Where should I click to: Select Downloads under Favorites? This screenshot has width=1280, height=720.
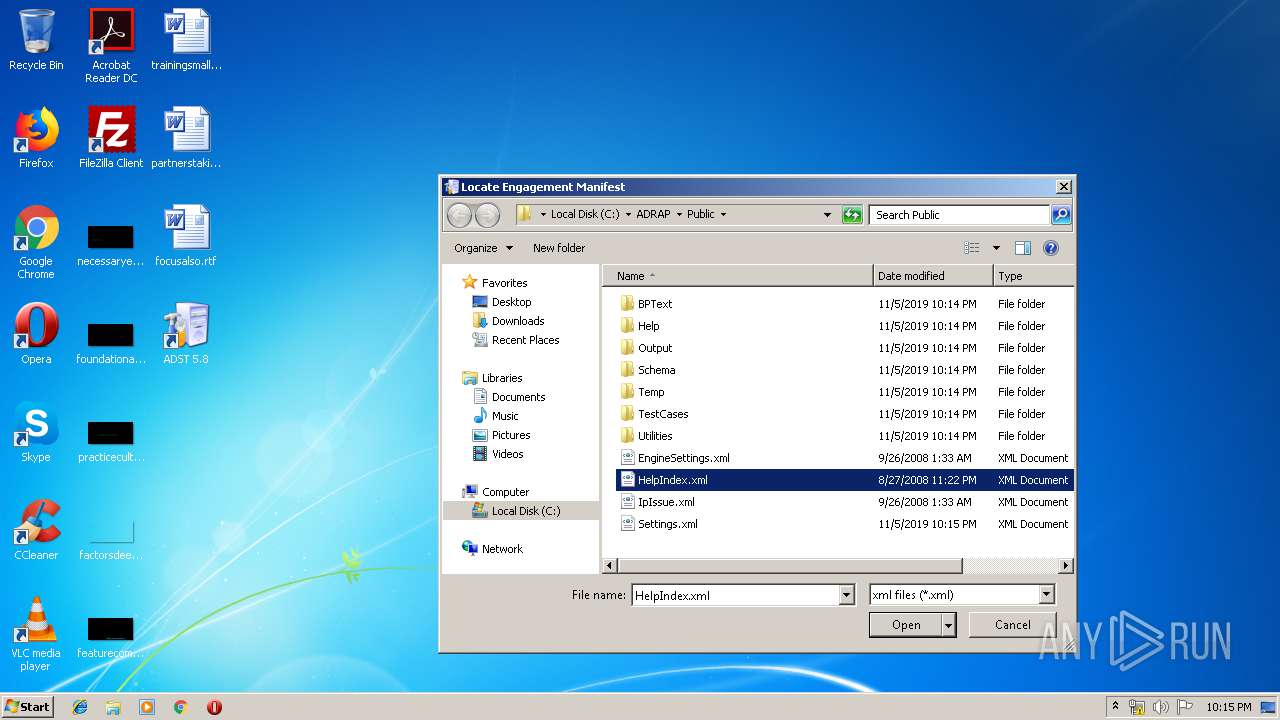[x=518, y=321]
